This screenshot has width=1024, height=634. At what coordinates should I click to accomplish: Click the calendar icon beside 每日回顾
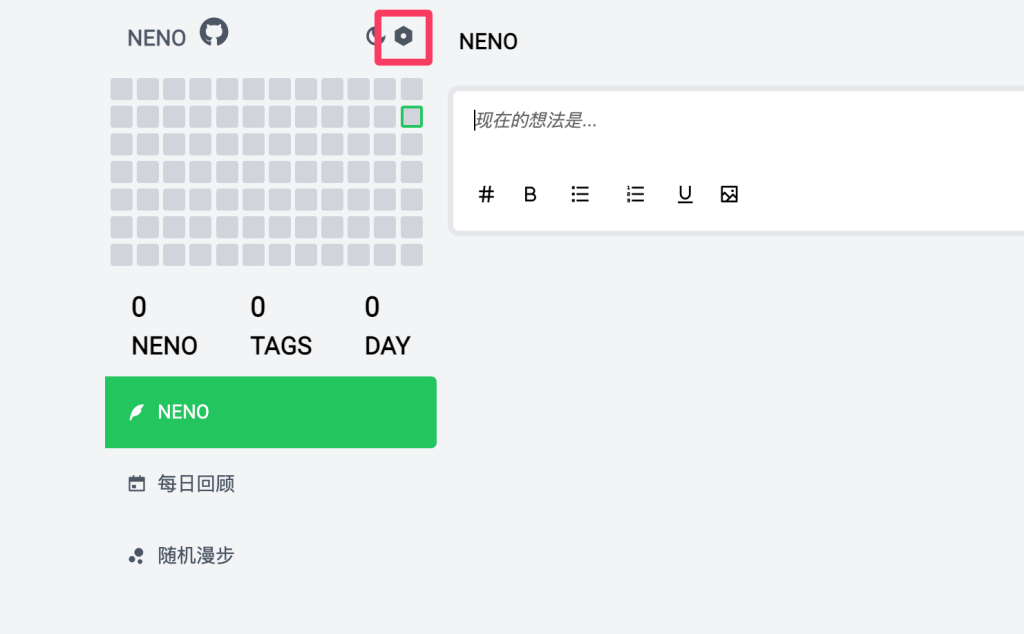[x=137, y=484]
